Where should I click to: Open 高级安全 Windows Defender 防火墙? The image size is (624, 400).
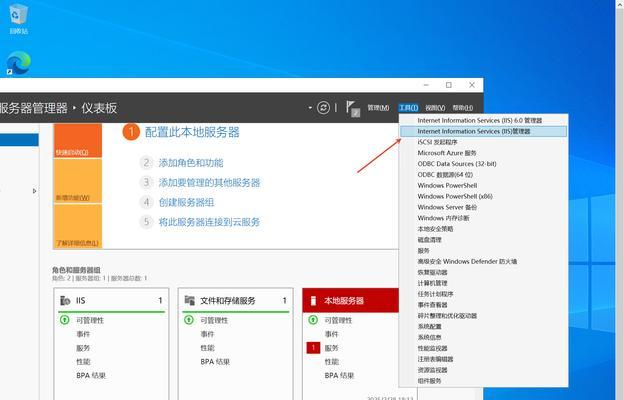click(484, 261)
